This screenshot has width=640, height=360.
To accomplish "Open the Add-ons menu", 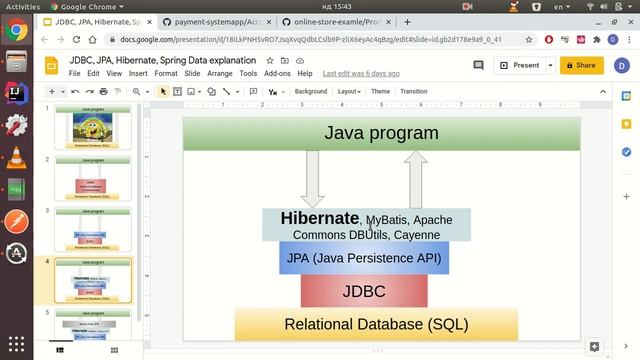I will [277, 73].
